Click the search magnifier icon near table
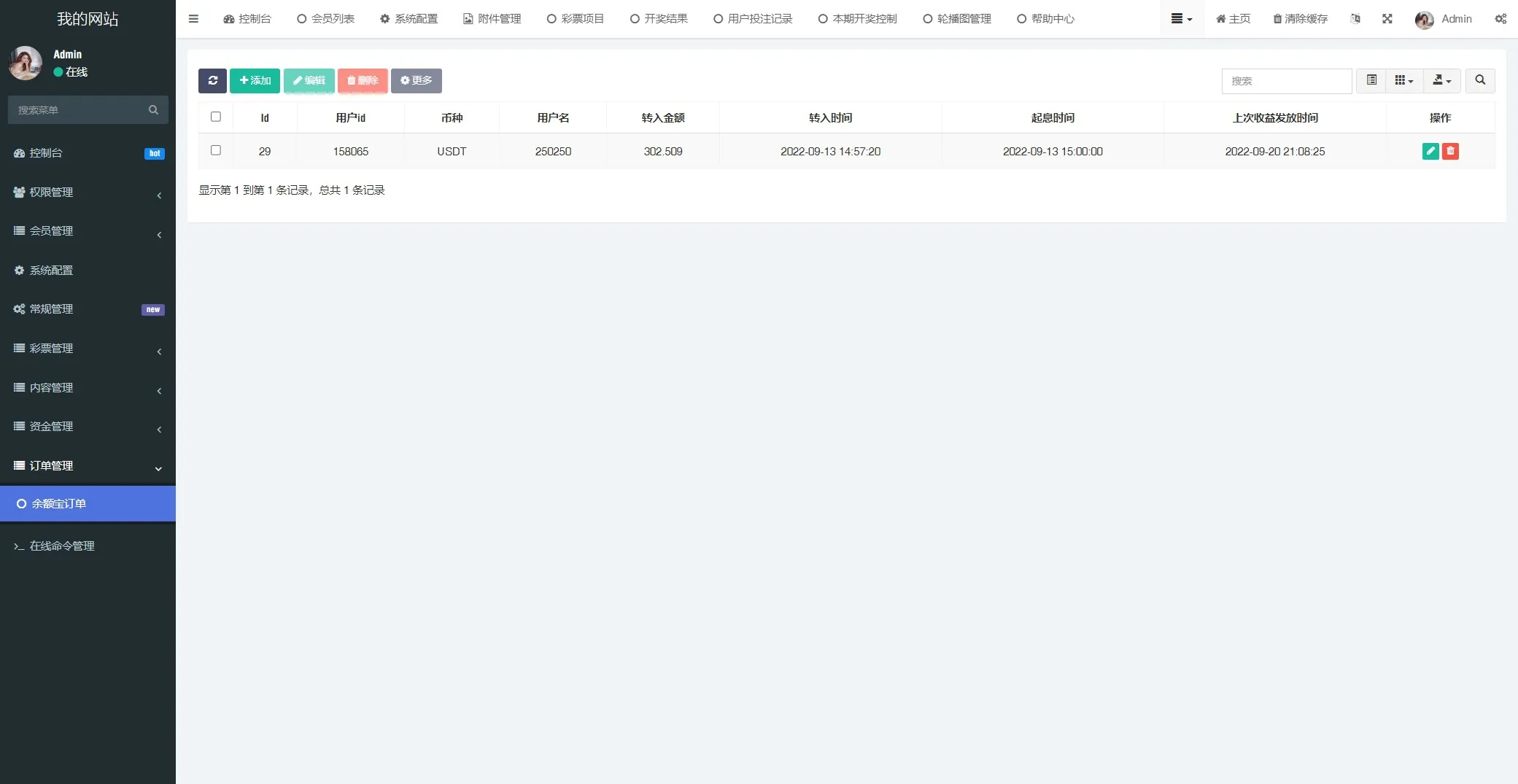The image size is (1518, 784). coord(1480,80)
